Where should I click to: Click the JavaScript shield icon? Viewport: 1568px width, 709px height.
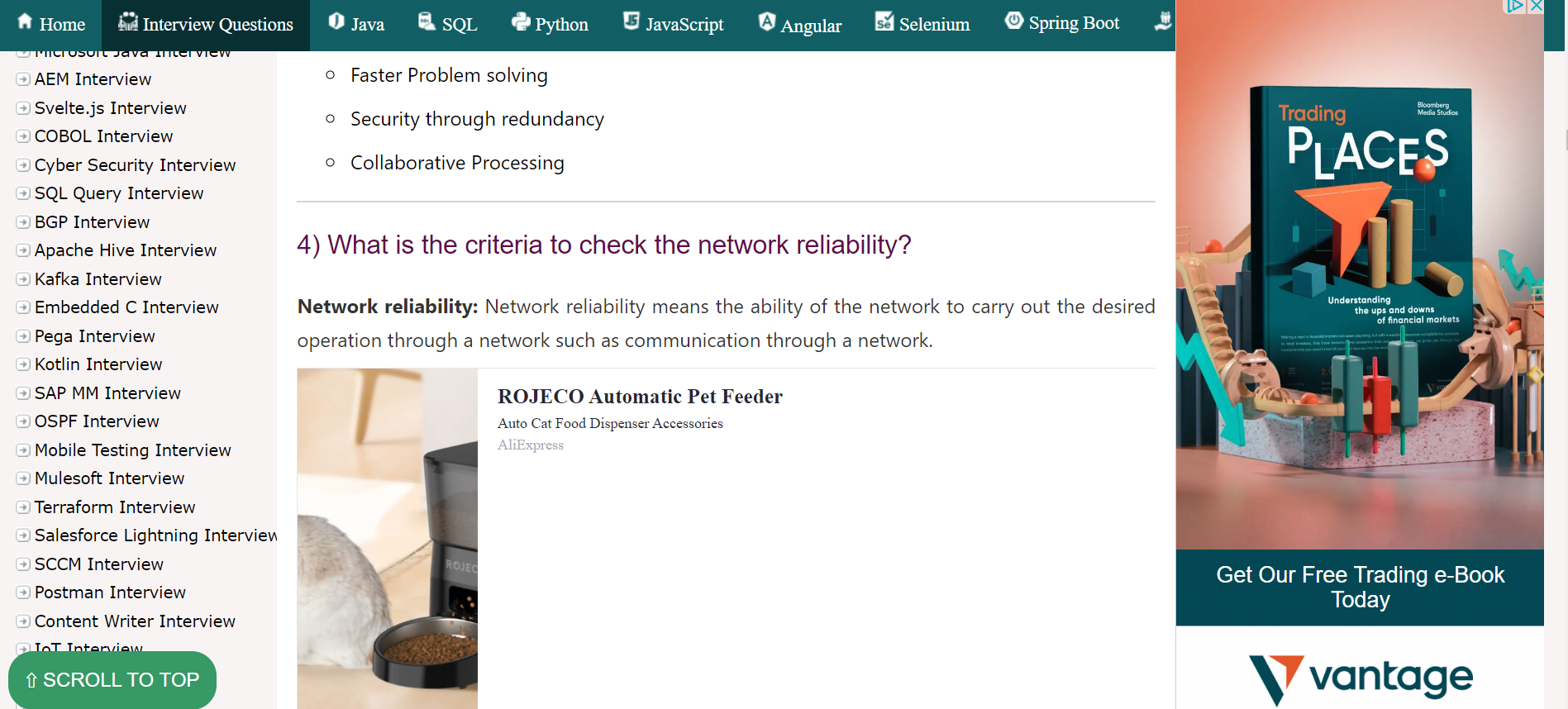(x=631, y=22)
